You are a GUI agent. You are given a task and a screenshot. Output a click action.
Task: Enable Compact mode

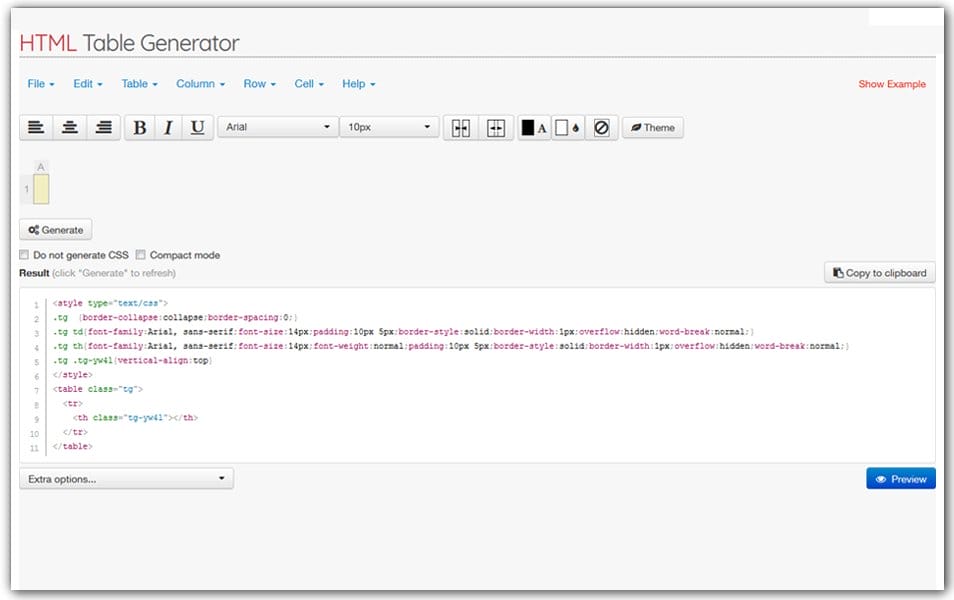(141, 255)
